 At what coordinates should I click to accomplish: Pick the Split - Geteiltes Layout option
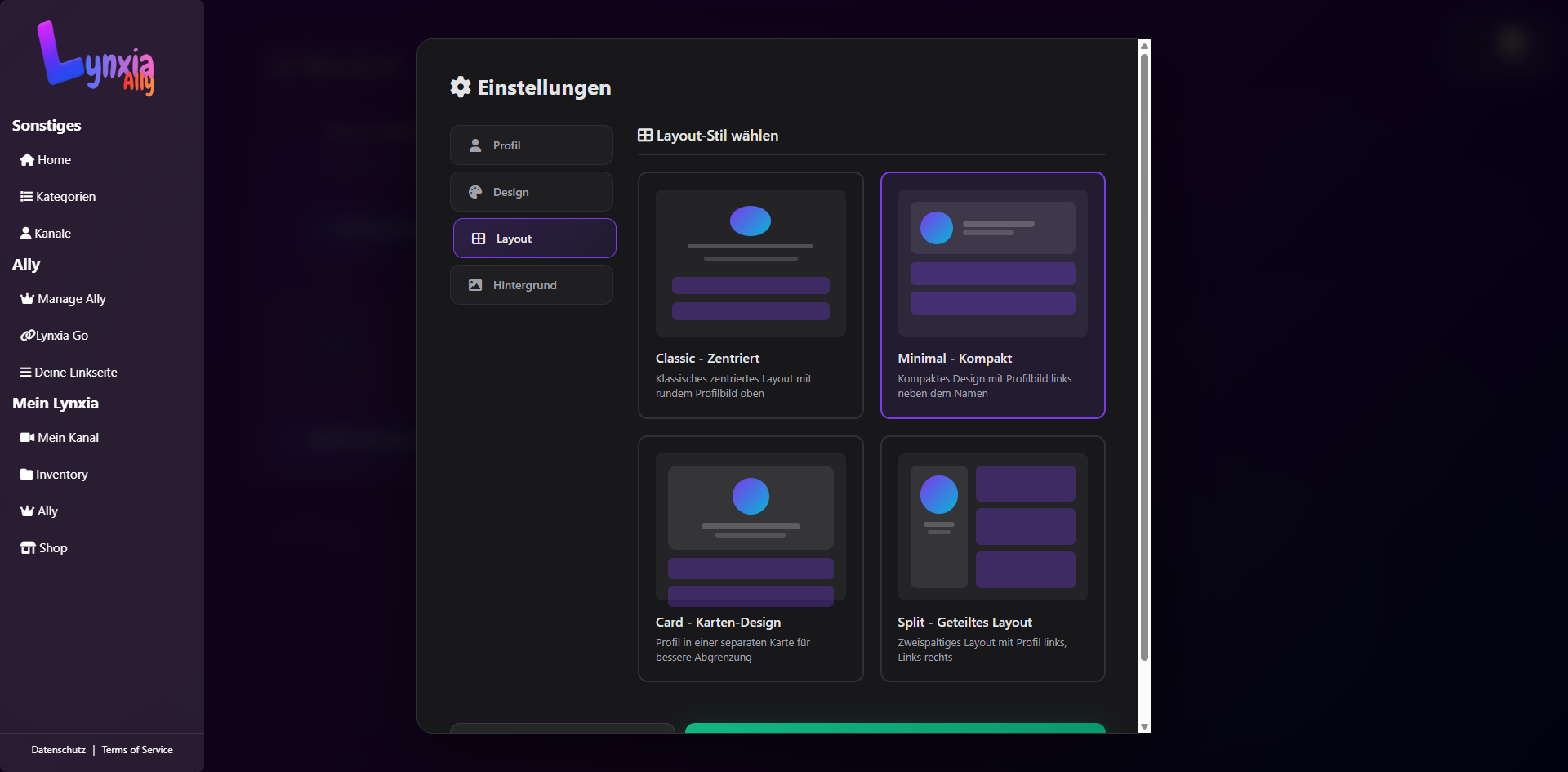click(x=992, y=559)
